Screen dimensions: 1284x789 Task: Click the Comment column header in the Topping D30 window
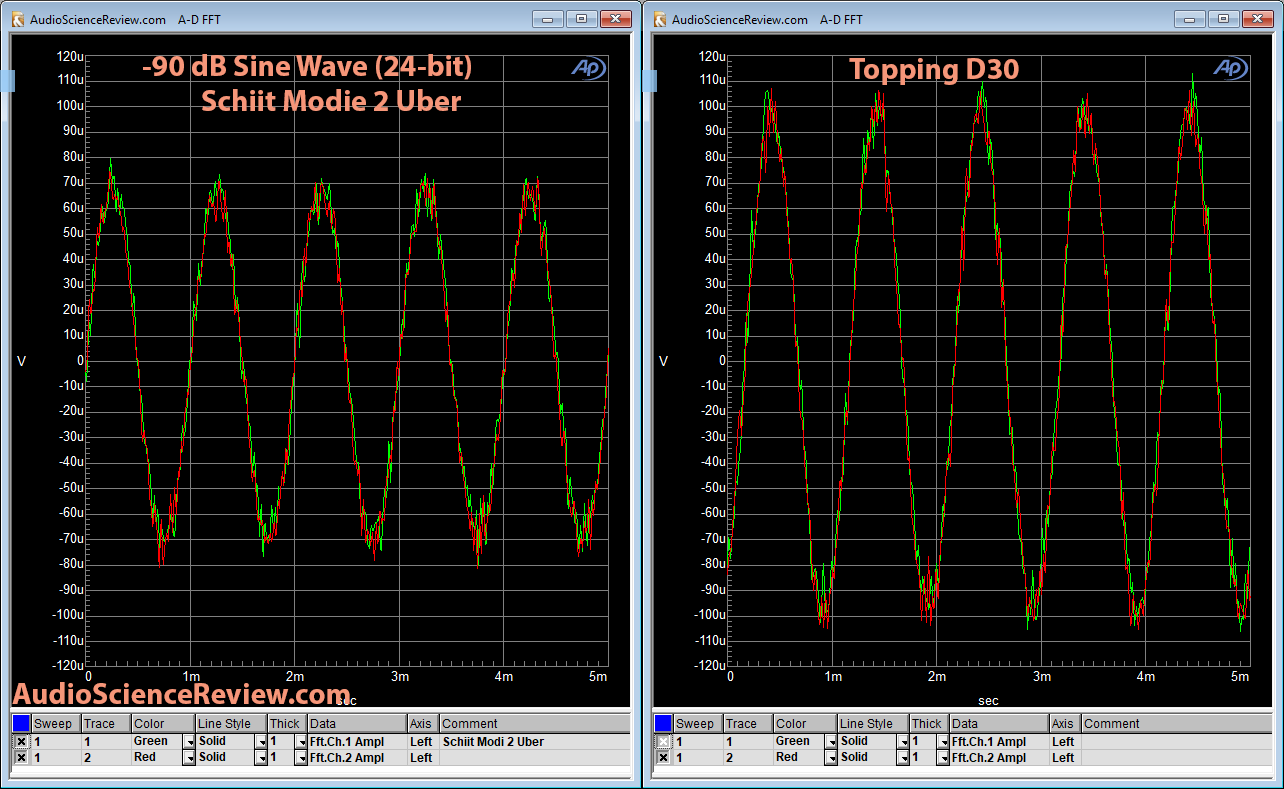(1176, 724)
